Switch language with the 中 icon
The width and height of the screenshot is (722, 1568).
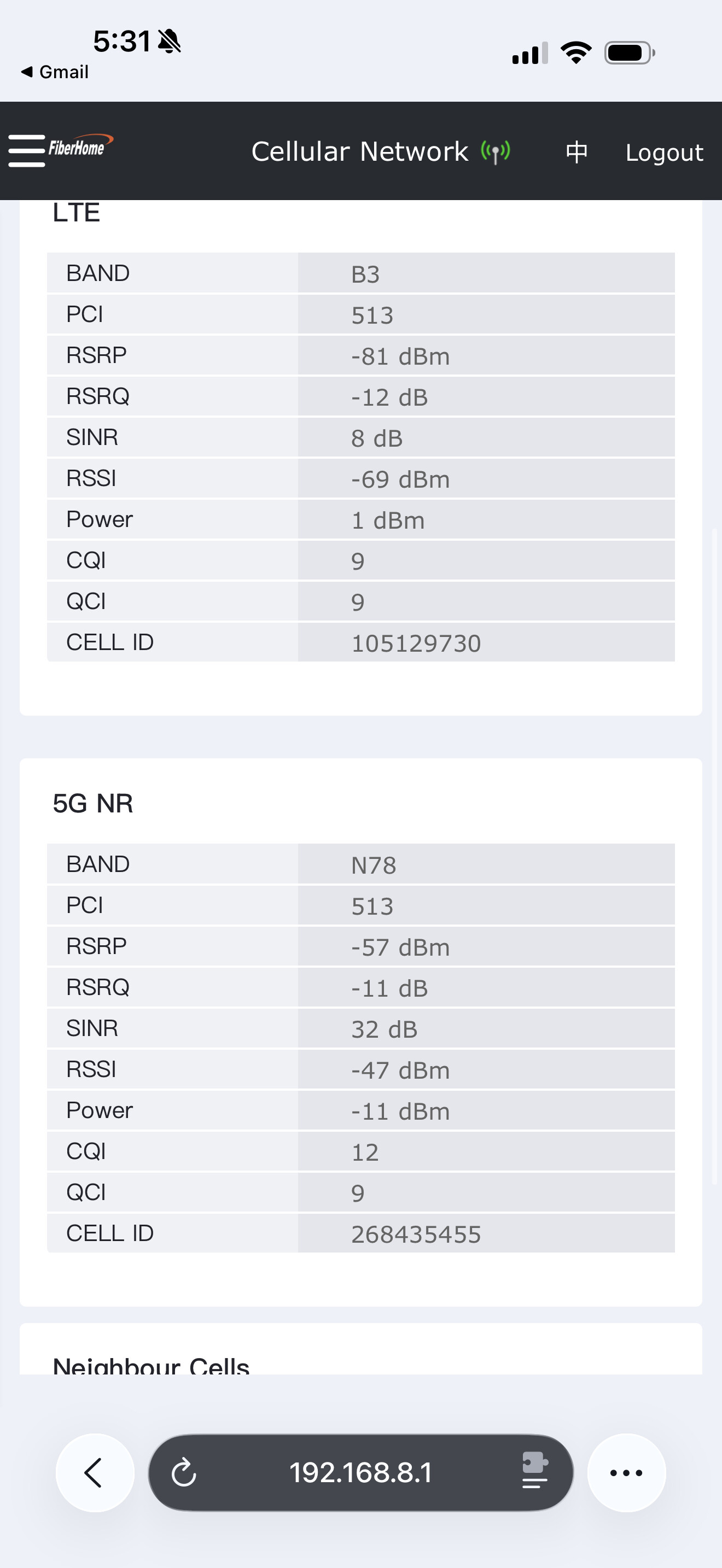[x=577, y=151]
